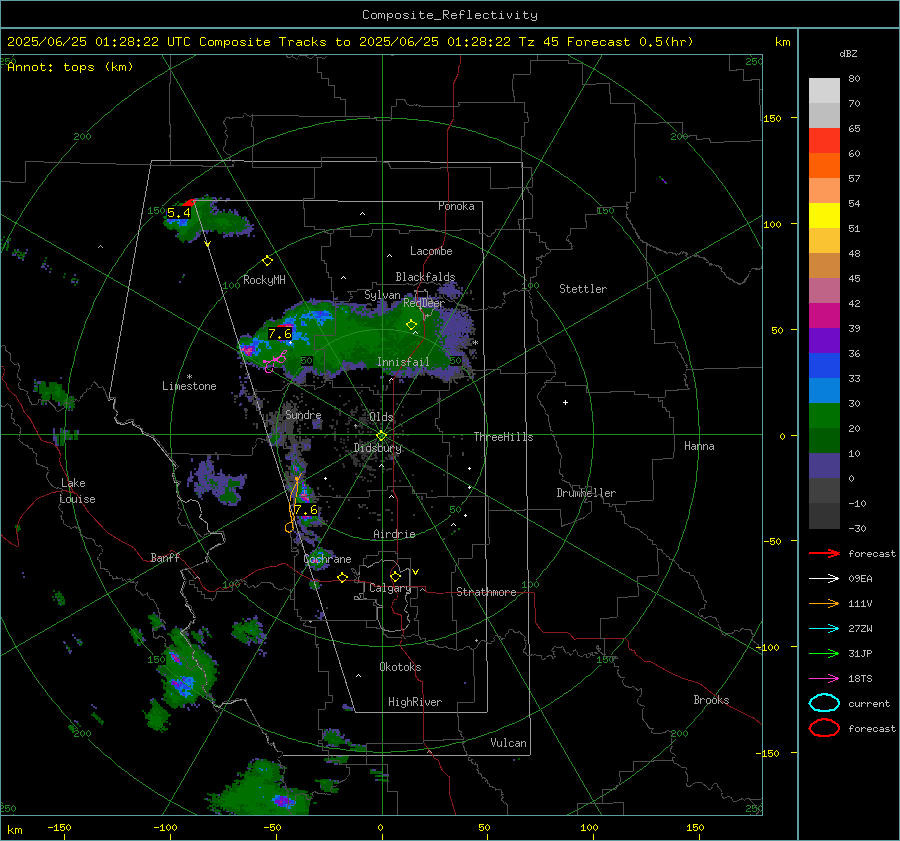Pick the red 65 dBZ swatch
Image resolution: width=900 pixels, height=841 pixels.
click(x=824, y=140)
